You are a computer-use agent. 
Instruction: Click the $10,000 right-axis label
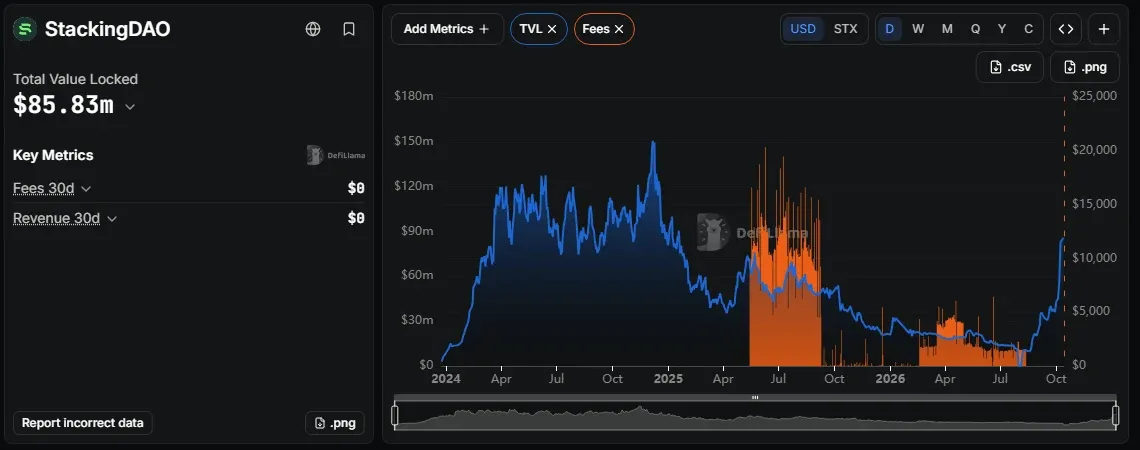pyautogui.click(x=1095, y=257)
